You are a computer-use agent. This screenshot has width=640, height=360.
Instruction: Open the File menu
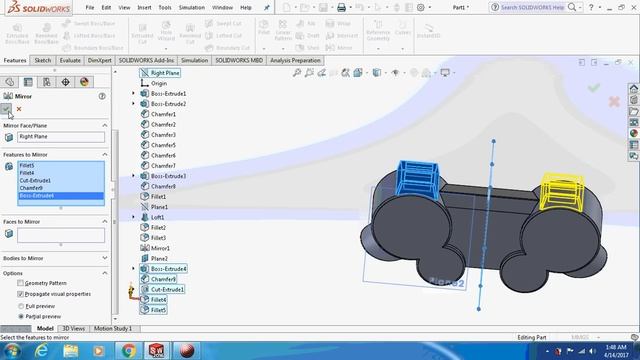point(90,7)
